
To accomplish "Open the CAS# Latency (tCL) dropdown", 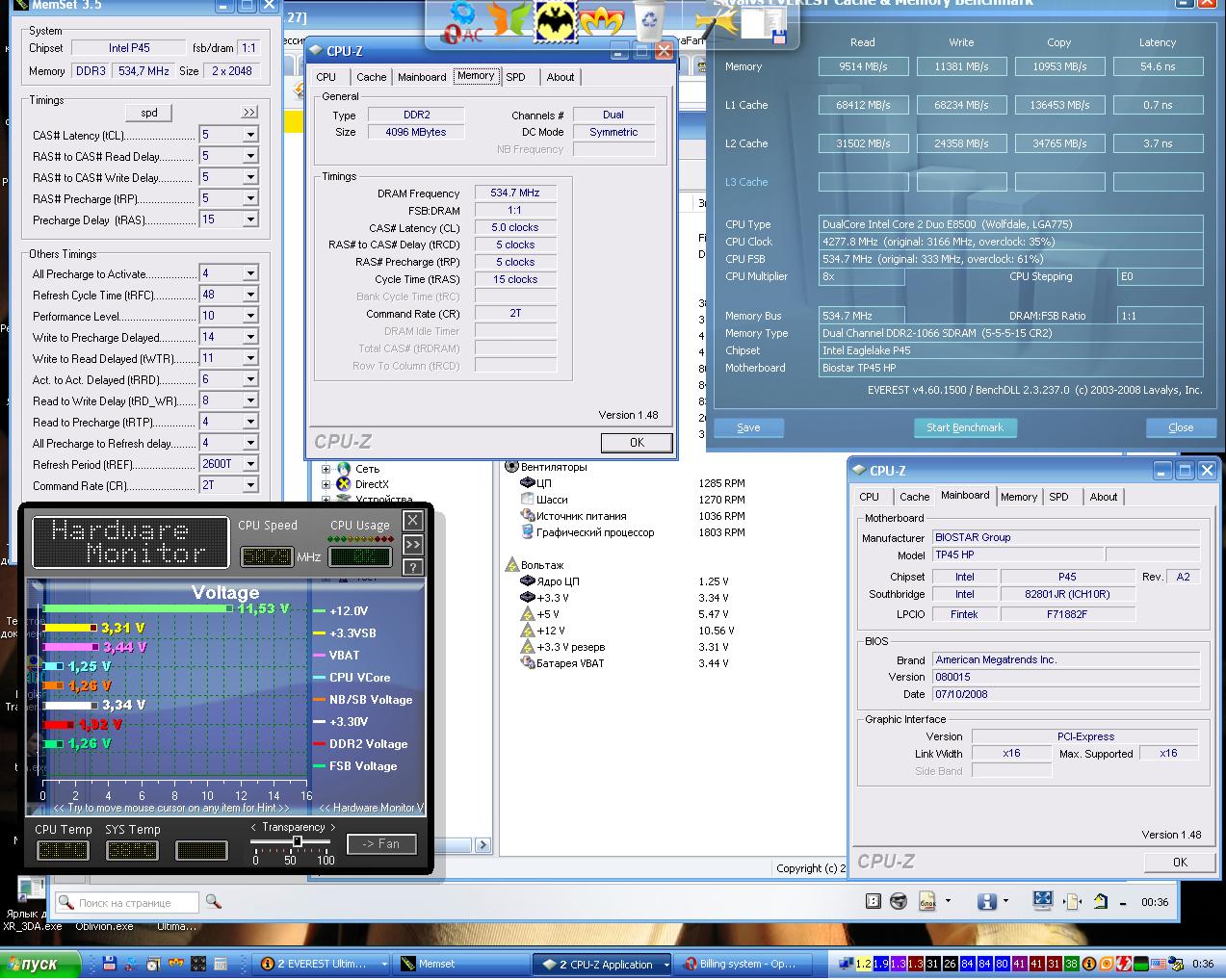I will pyautogui.click(x=250, y=135).
